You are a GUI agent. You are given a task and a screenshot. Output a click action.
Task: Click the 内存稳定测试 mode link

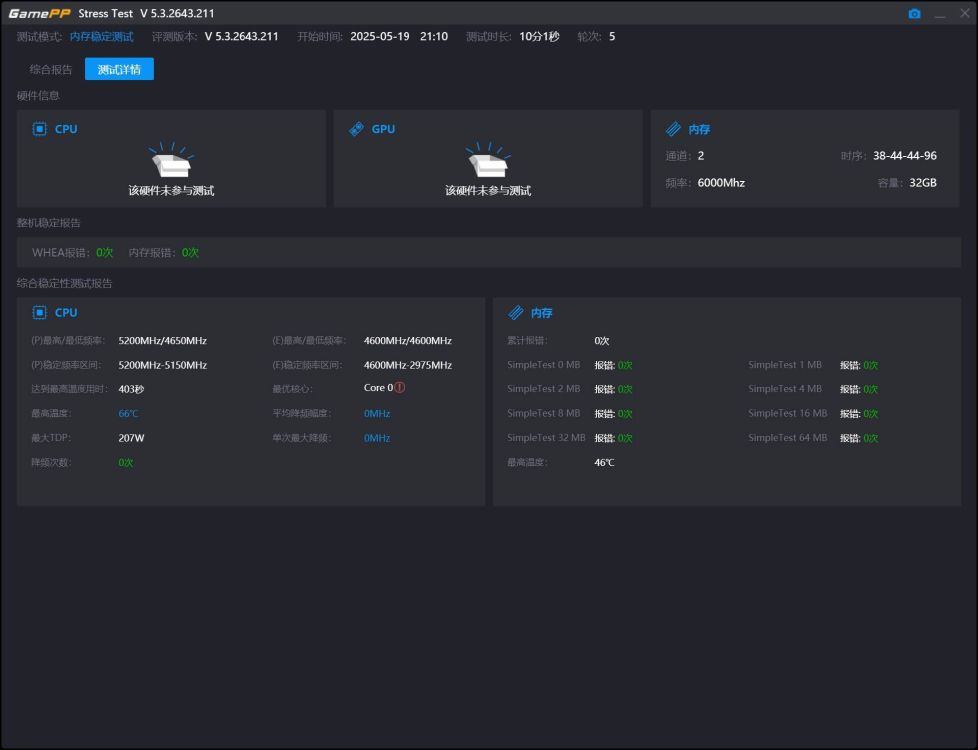pyautogui.click(x=101, y=37)
